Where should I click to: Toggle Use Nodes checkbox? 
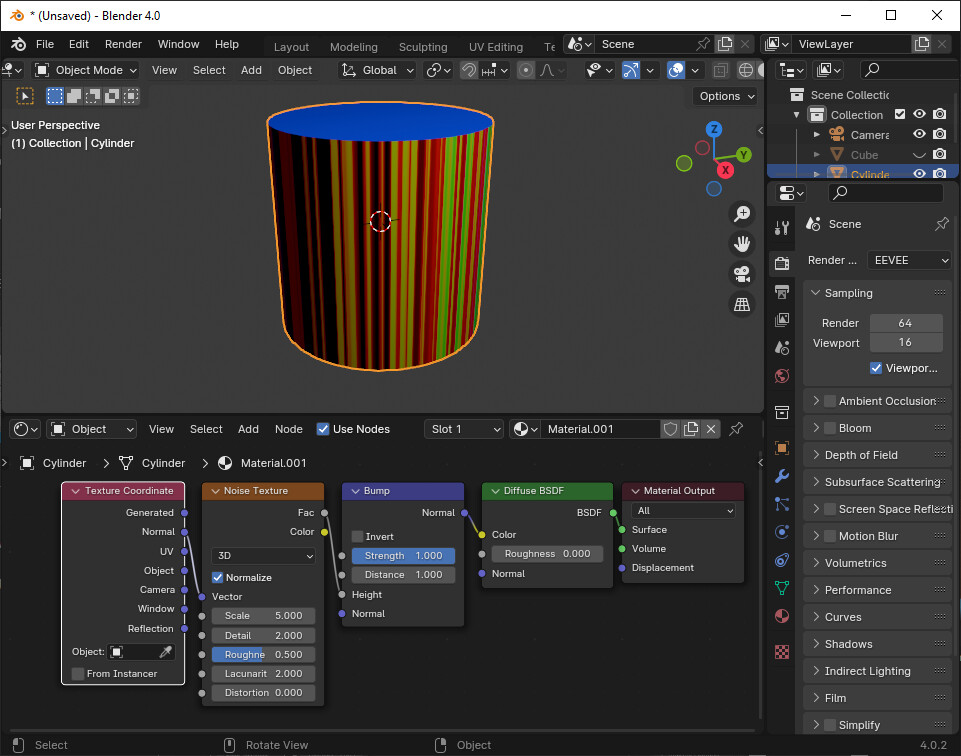323,429
